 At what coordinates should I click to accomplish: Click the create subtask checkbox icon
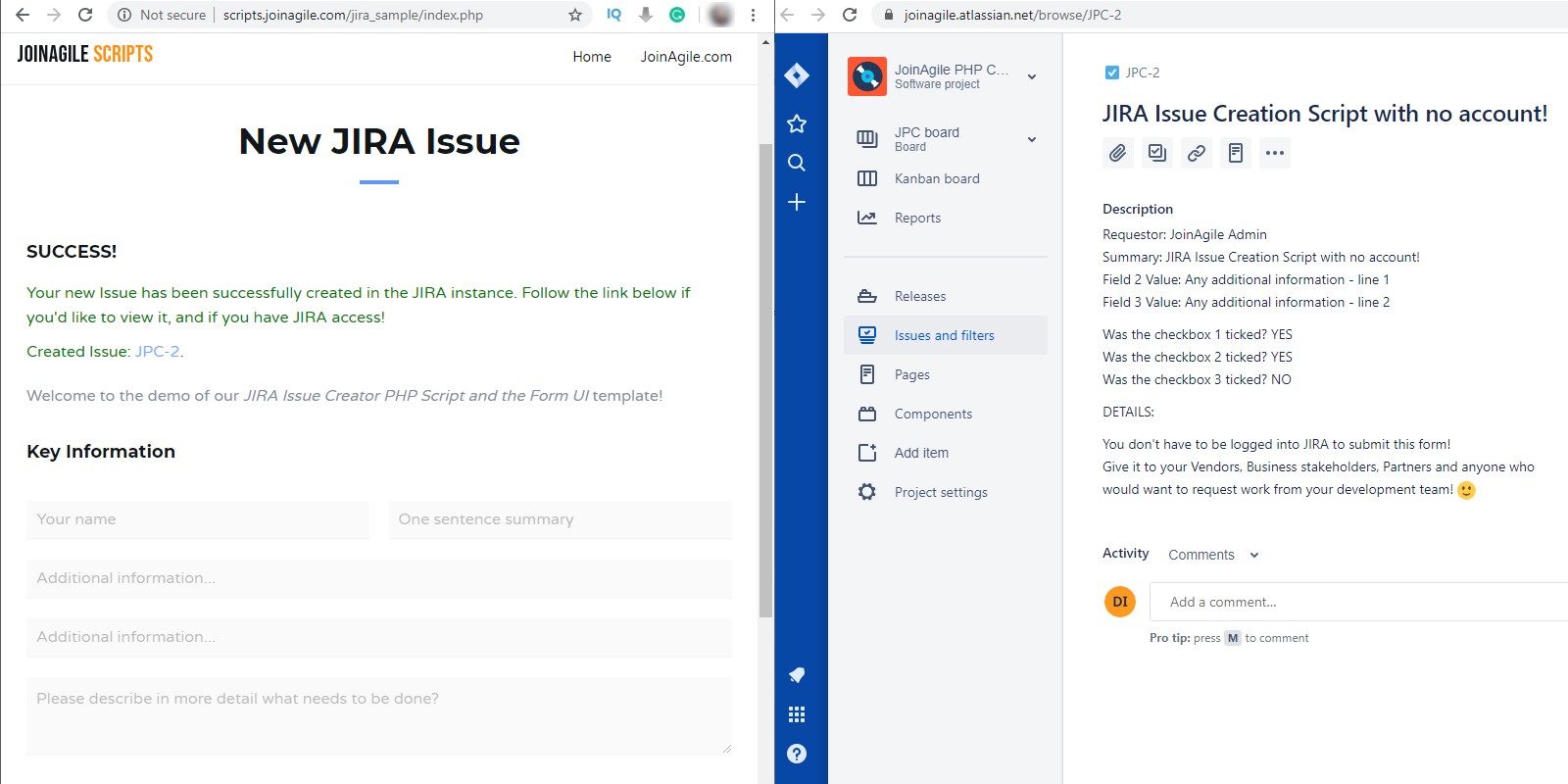click(1157, 153)
